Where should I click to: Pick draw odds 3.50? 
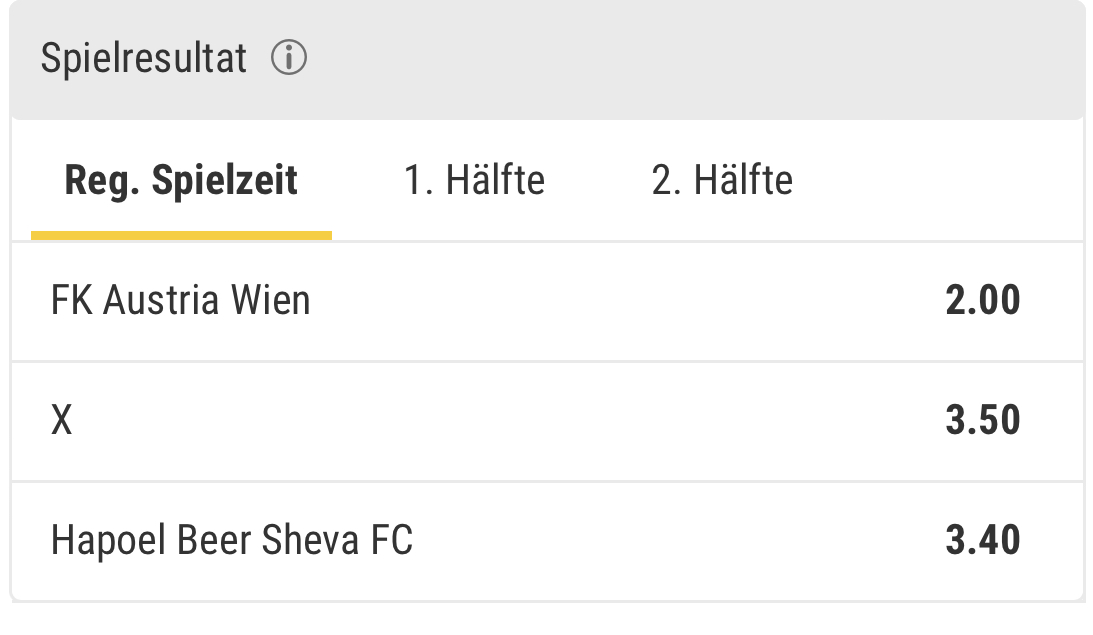click(x=983, y=420)
